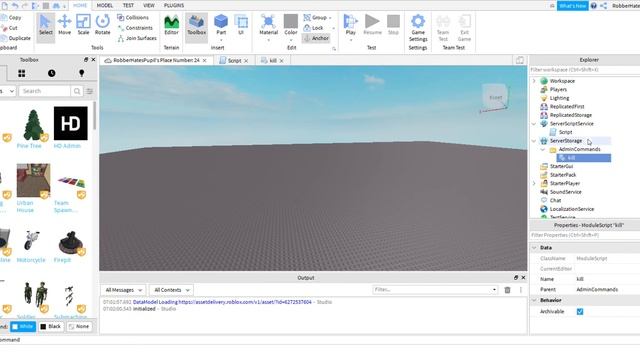Open Toolbox search filter options

coord(90,91)
